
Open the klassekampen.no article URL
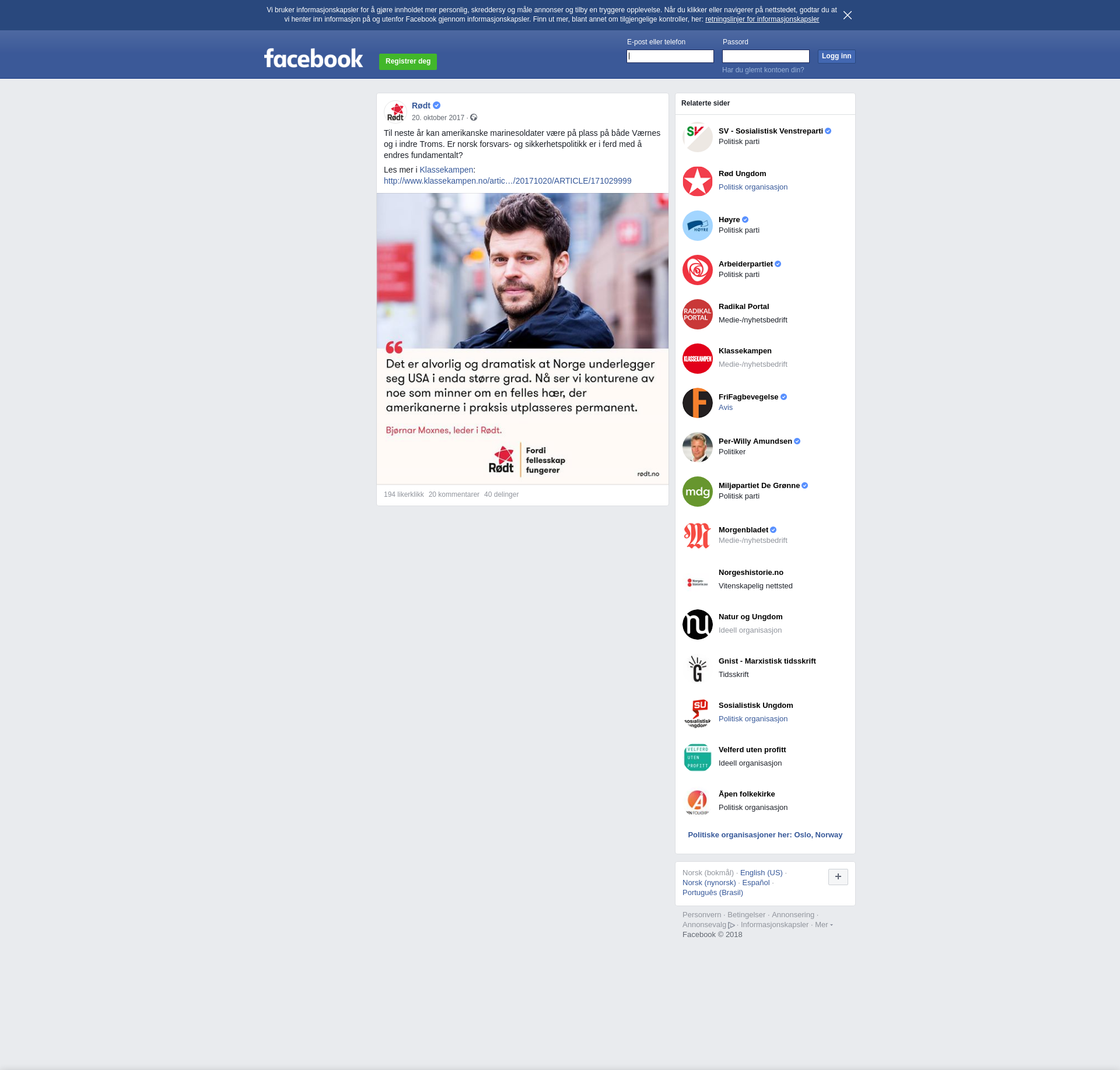[508, 181]
